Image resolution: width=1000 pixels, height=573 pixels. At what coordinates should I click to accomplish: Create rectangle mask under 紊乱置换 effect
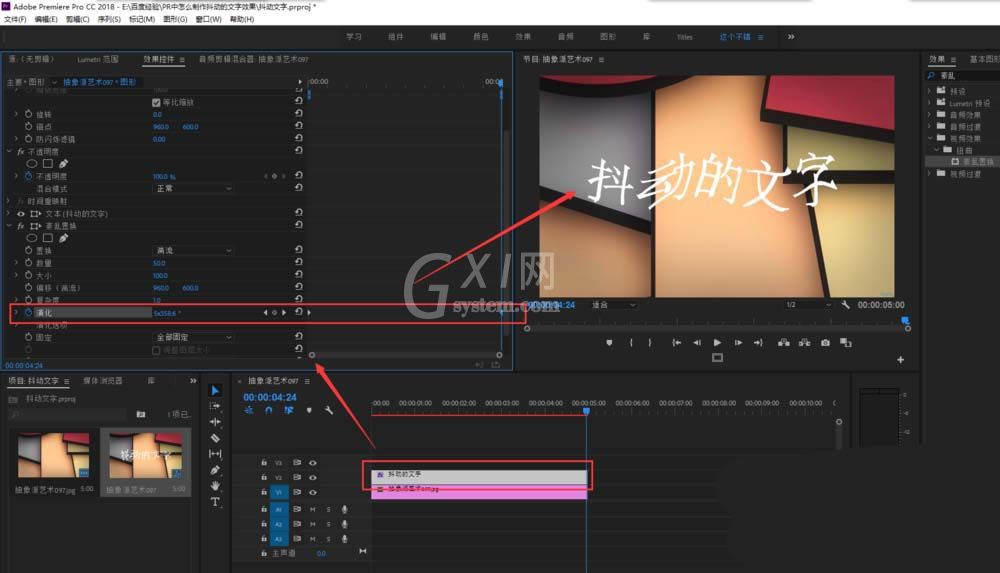click(48, 238)
